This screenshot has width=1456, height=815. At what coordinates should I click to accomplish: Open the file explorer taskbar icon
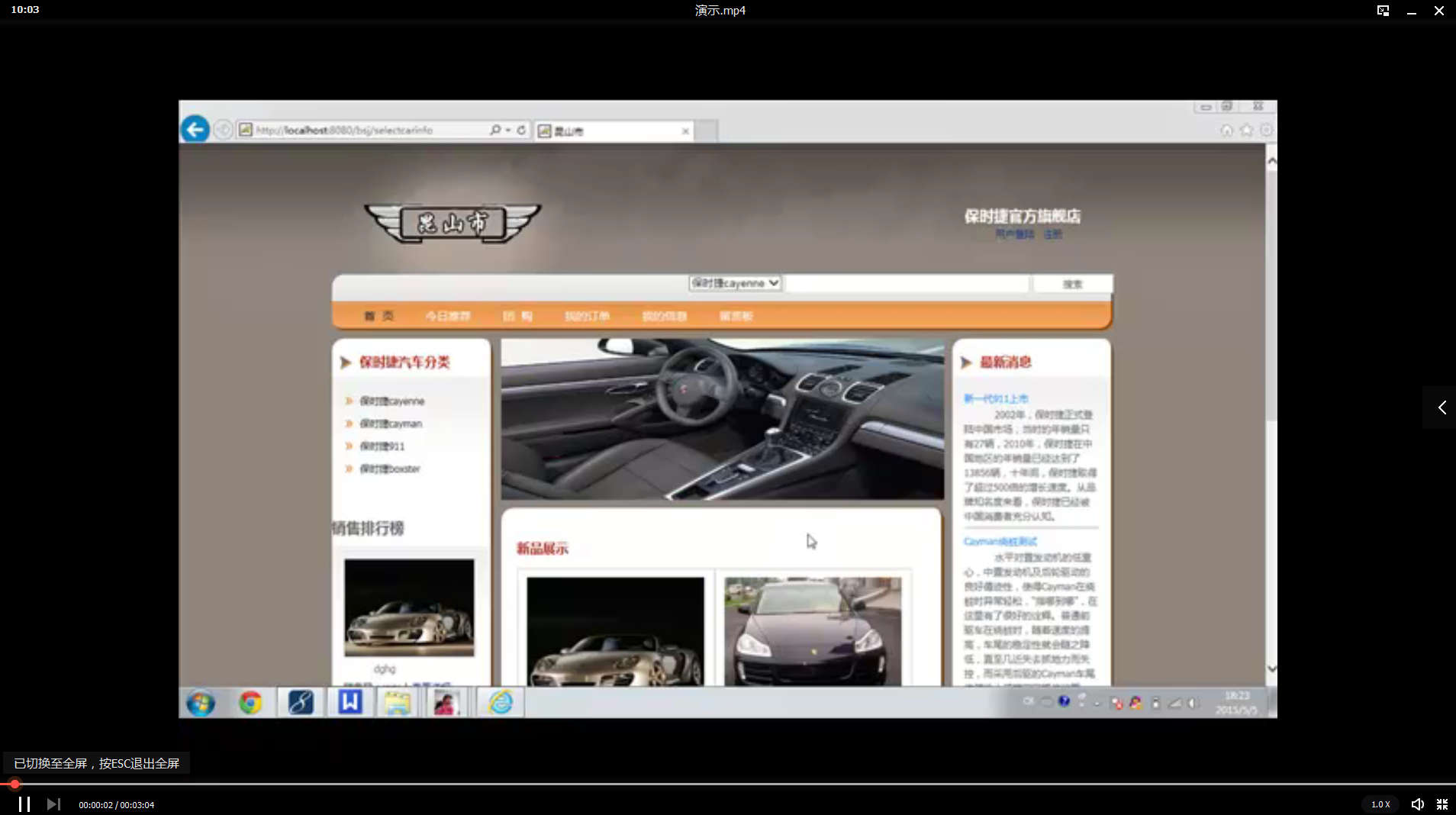tap(397, 703)
